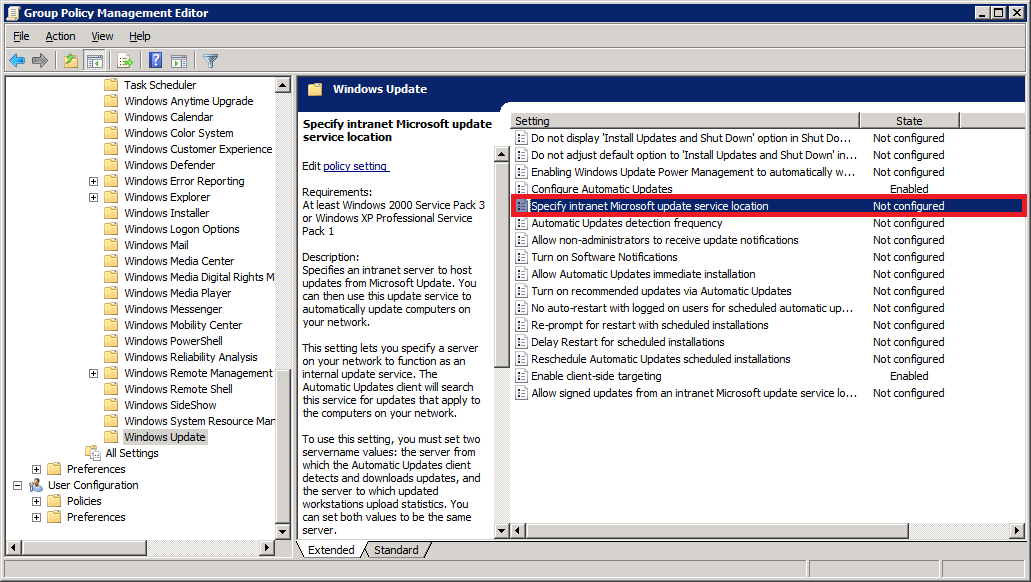Viewport: 1031px width, 582px height.
Task: Select 'Allow Automatic Updates immediate installation' setting
Action: 643,274
